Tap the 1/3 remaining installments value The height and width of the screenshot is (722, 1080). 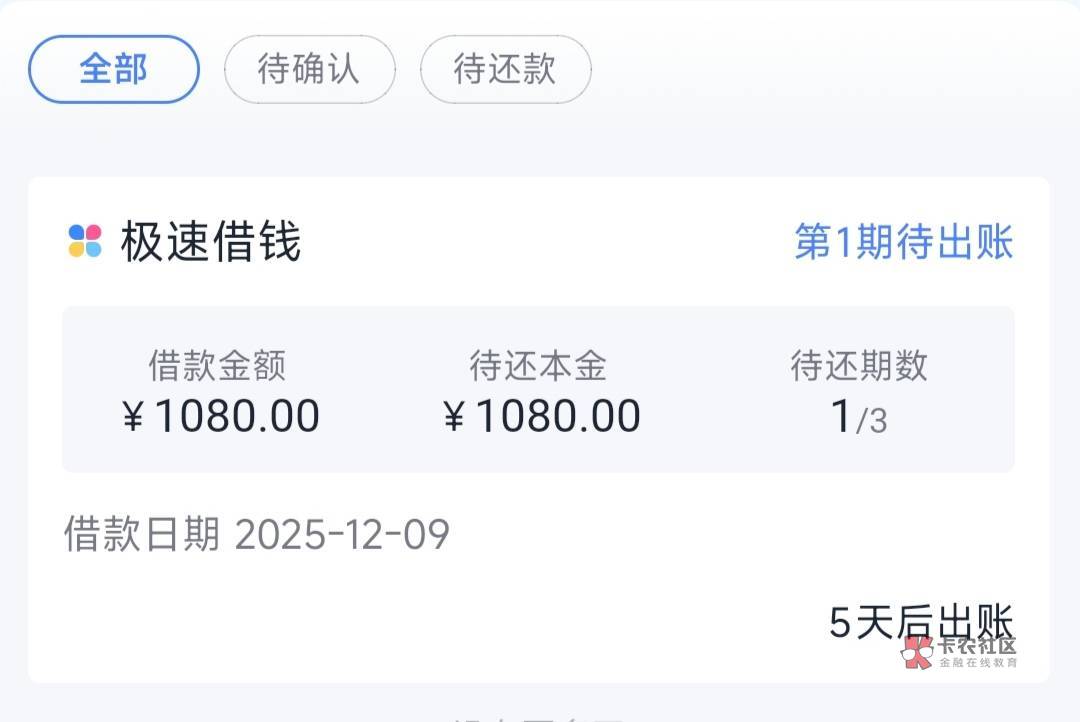859,418
